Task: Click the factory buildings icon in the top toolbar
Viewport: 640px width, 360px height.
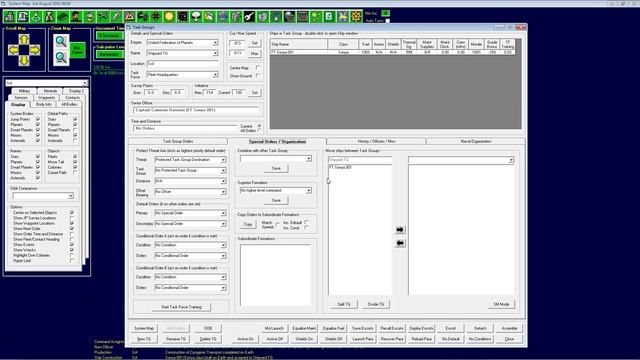Action: 9,17
